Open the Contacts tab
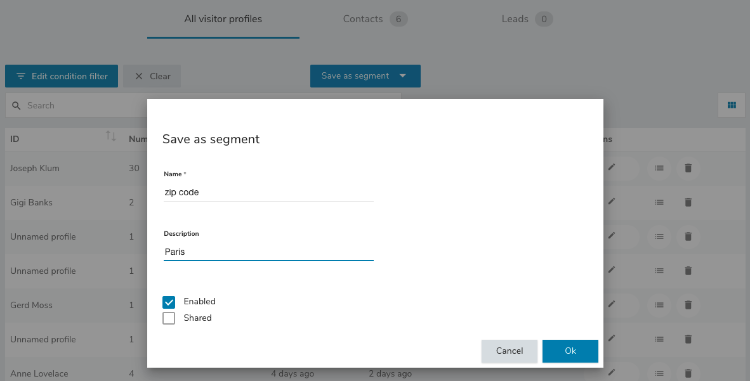This screenshot has width=750, height=381. click(x=375, y=19)
